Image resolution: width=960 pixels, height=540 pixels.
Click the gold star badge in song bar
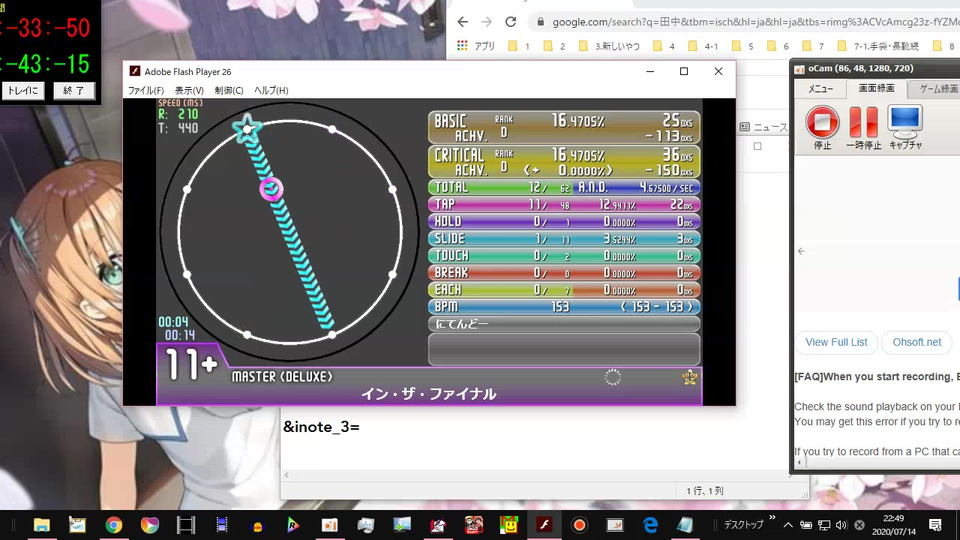tap(689, 377)
